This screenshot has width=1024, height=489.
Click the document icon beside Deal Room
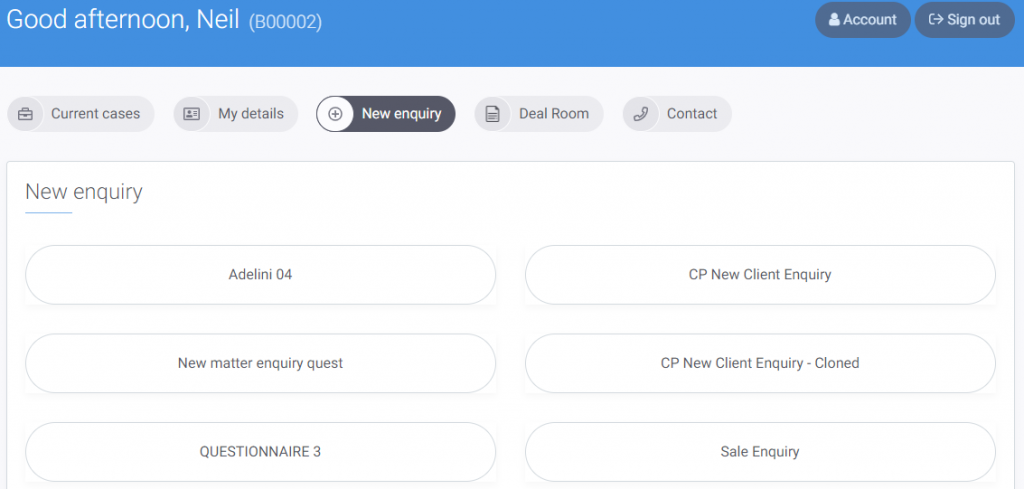(492, 114)
